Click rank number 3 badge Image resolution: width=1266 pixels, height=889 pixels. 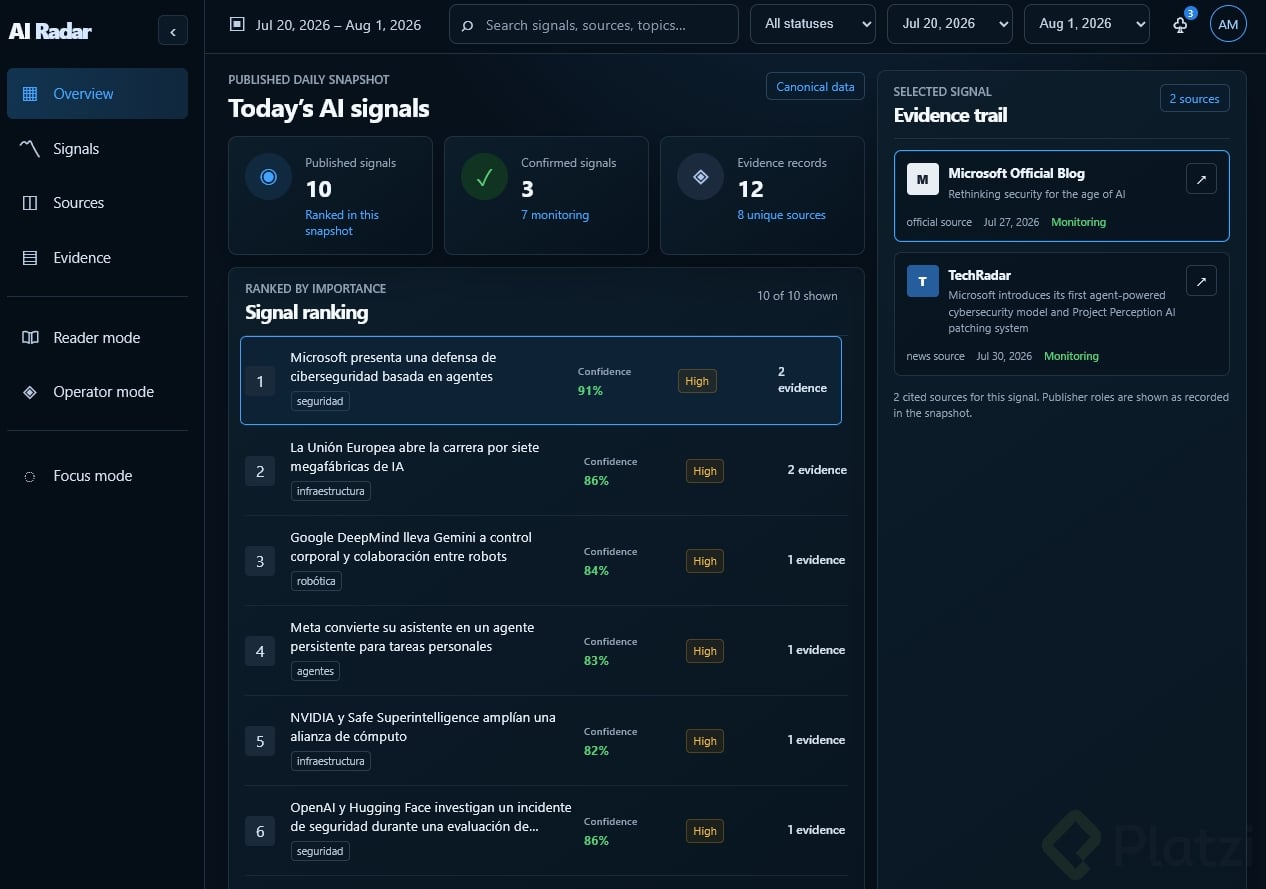[260, 561]
